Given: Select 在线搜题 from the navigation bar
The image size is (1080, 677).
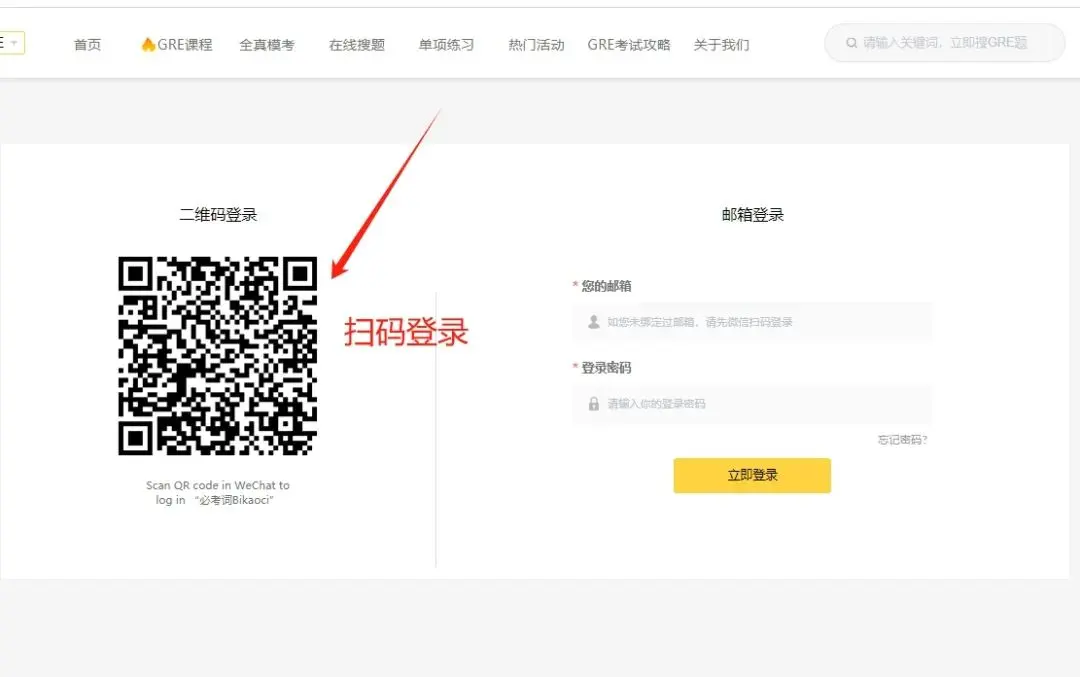Looking at the screenshot, I should click(x=357, y=45).
